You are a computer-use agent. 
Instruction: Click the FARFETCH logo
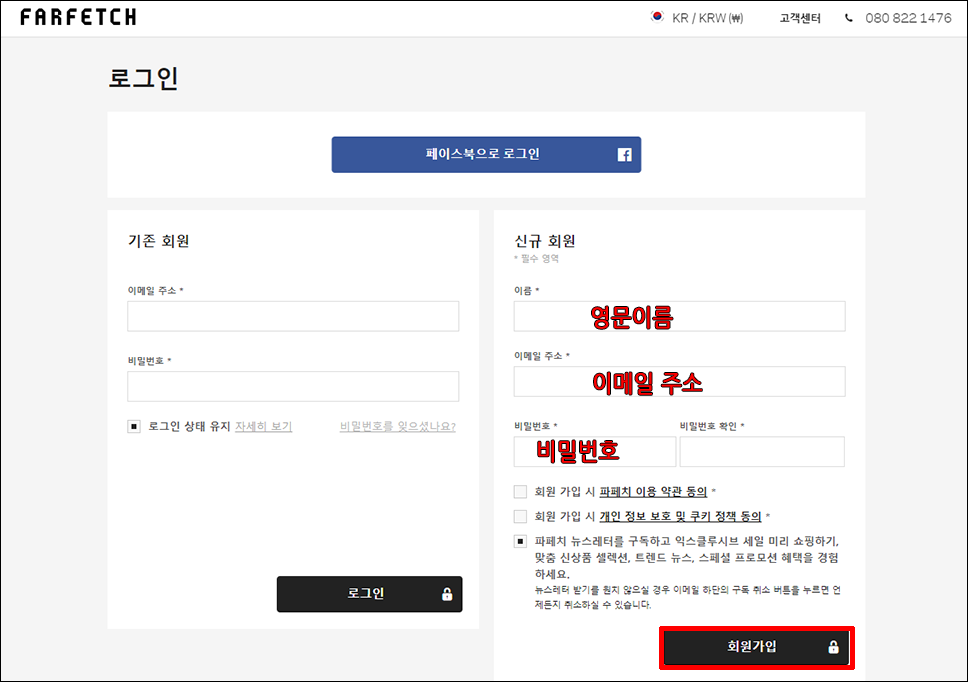78,17
